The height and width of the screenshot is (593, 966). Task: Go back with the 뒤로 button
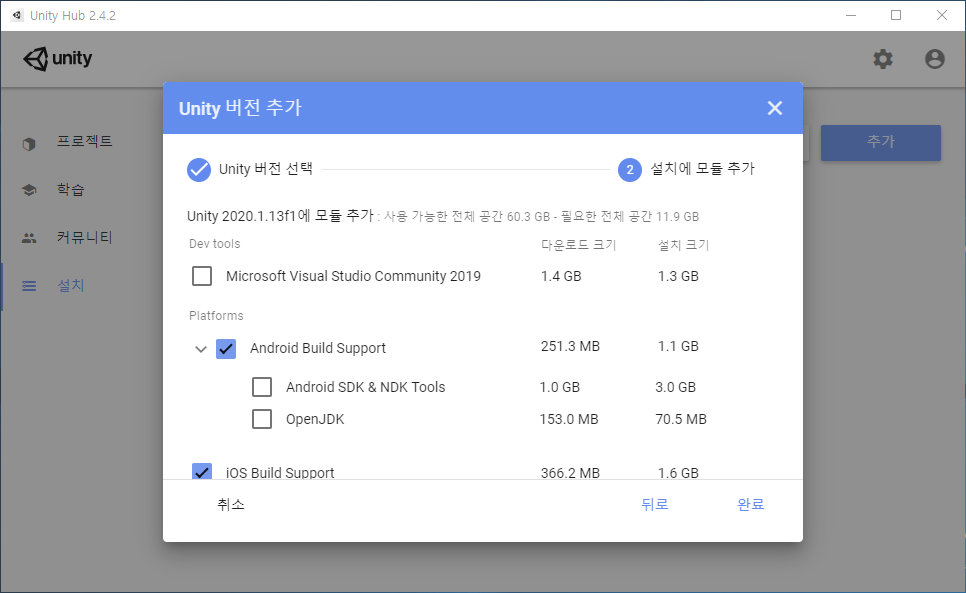click(x=654, y=504)
